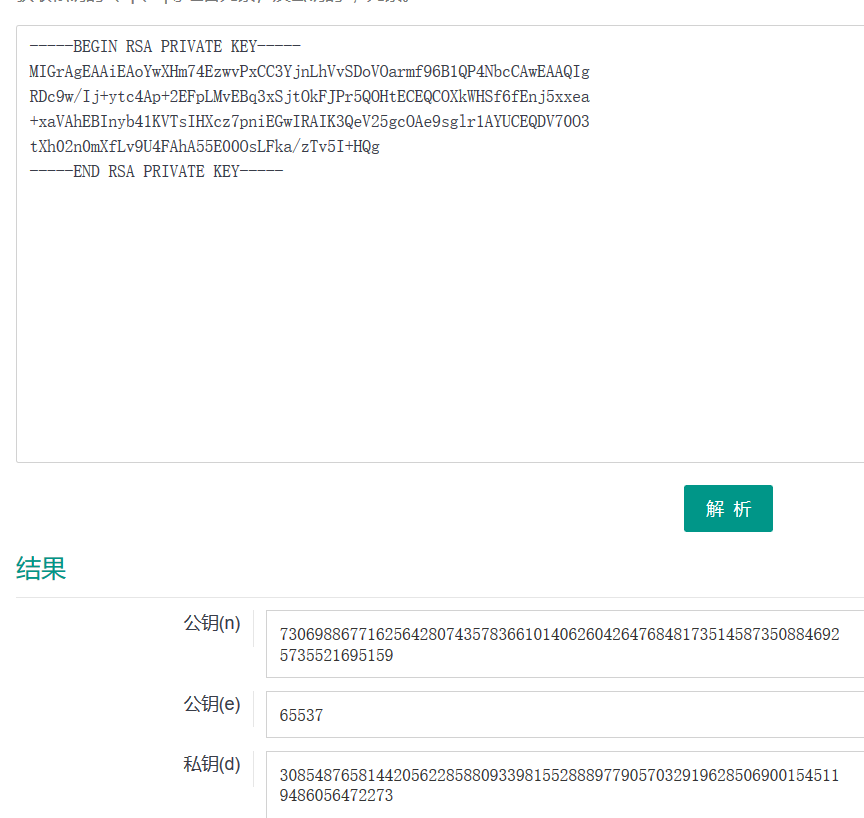Click the 公钥(e) label
The height and width of the screenshot is (818, 864).
[211, 704]
